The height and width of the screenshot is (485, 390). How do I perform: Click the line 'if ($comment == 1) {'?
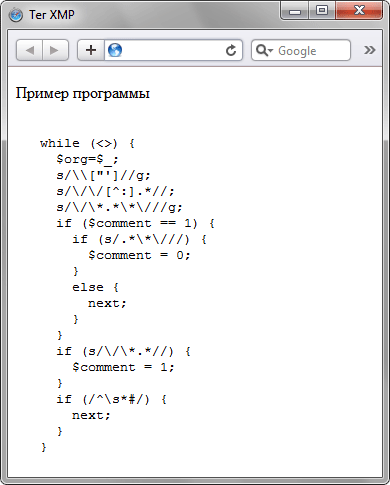[135, 223]
